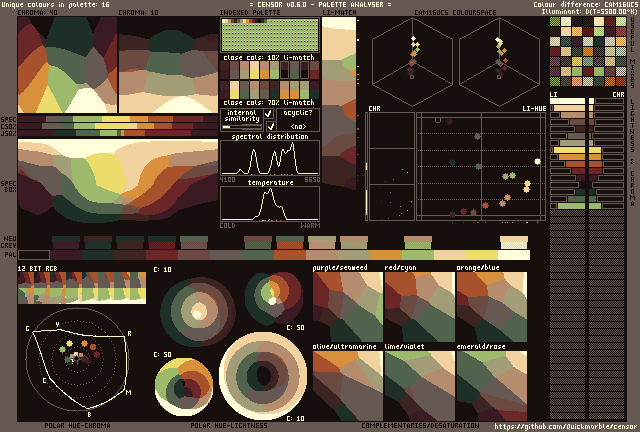Pick the light green swatch in PAL strip
The image size is (640, 432).
click(418, 255)
